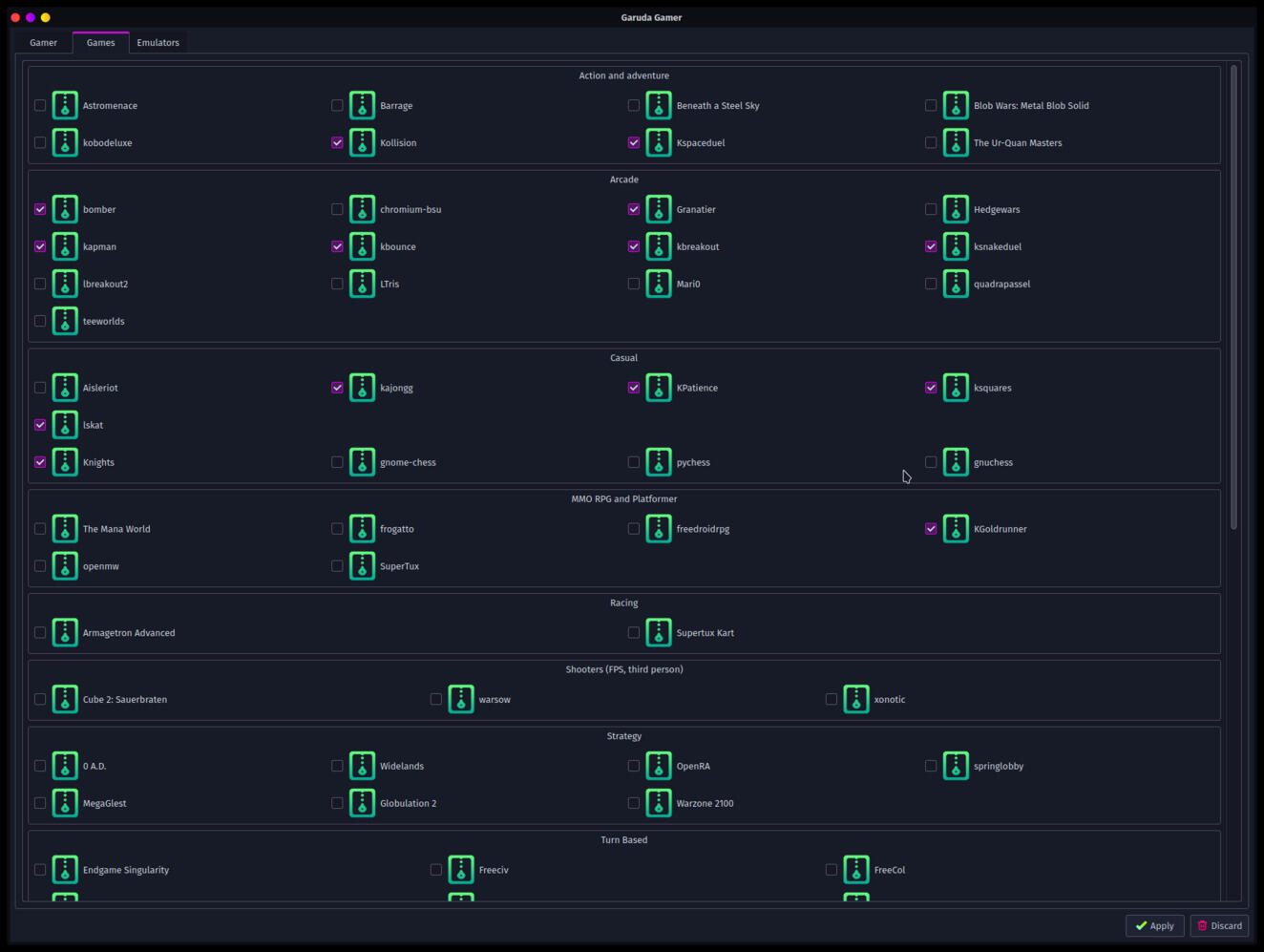Click the warsow package icon
This screenshot has width=1264, height=952.
coord(461,700)
